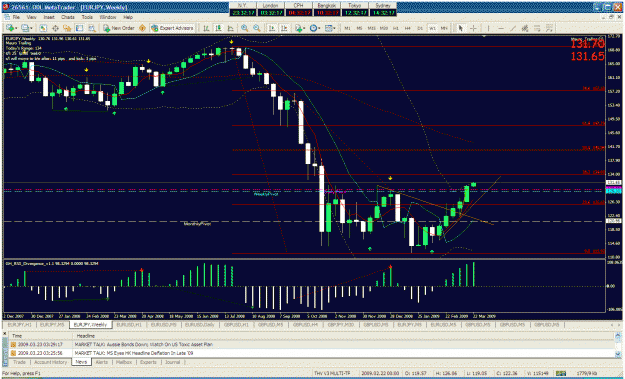Viewport: 625px width, 379px height.
Task: Select the Equidistant Channel tool
Action: tap(525, 28)
